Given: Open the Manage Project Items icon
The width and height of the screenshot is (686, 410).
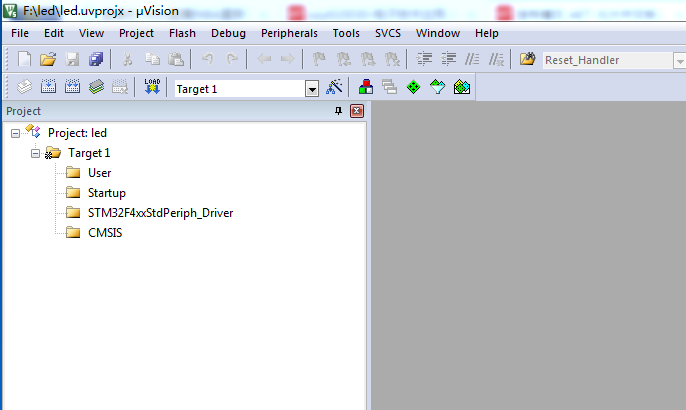Looking at the screenshot, I should click(365, 88).
